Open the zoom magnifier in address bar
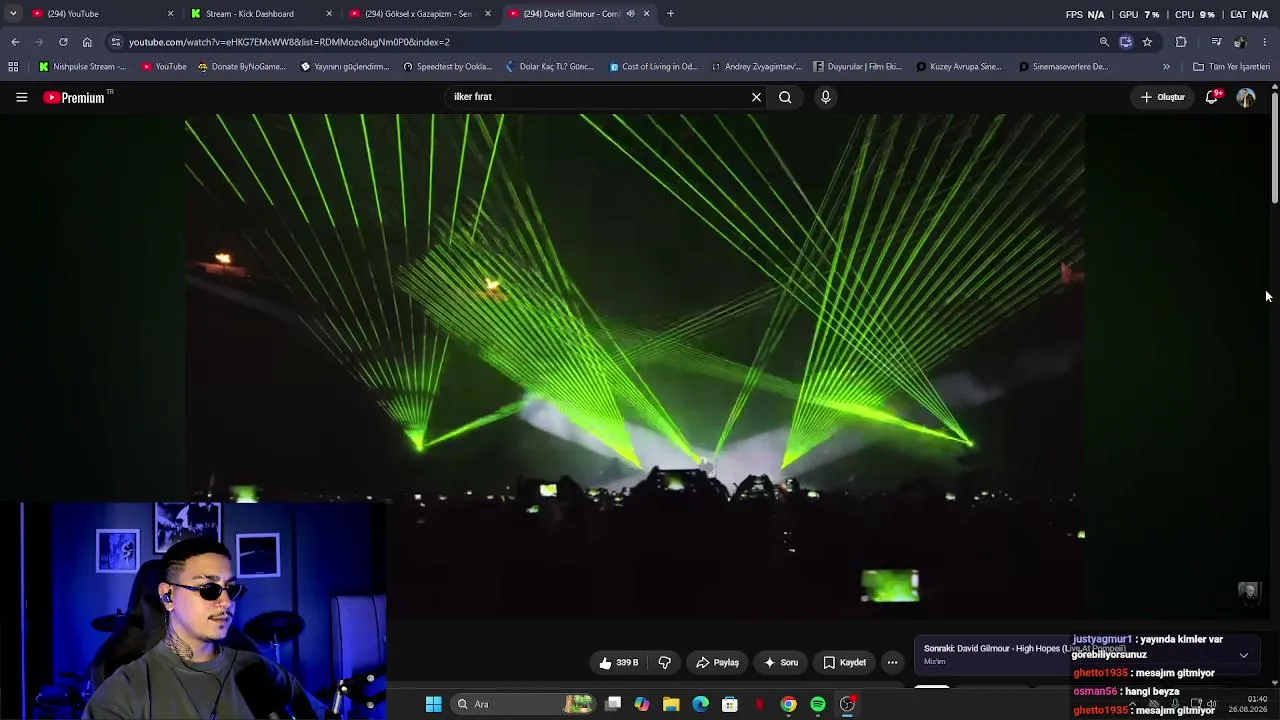Screen dimensions: 1280x720 click(1104, 42)
